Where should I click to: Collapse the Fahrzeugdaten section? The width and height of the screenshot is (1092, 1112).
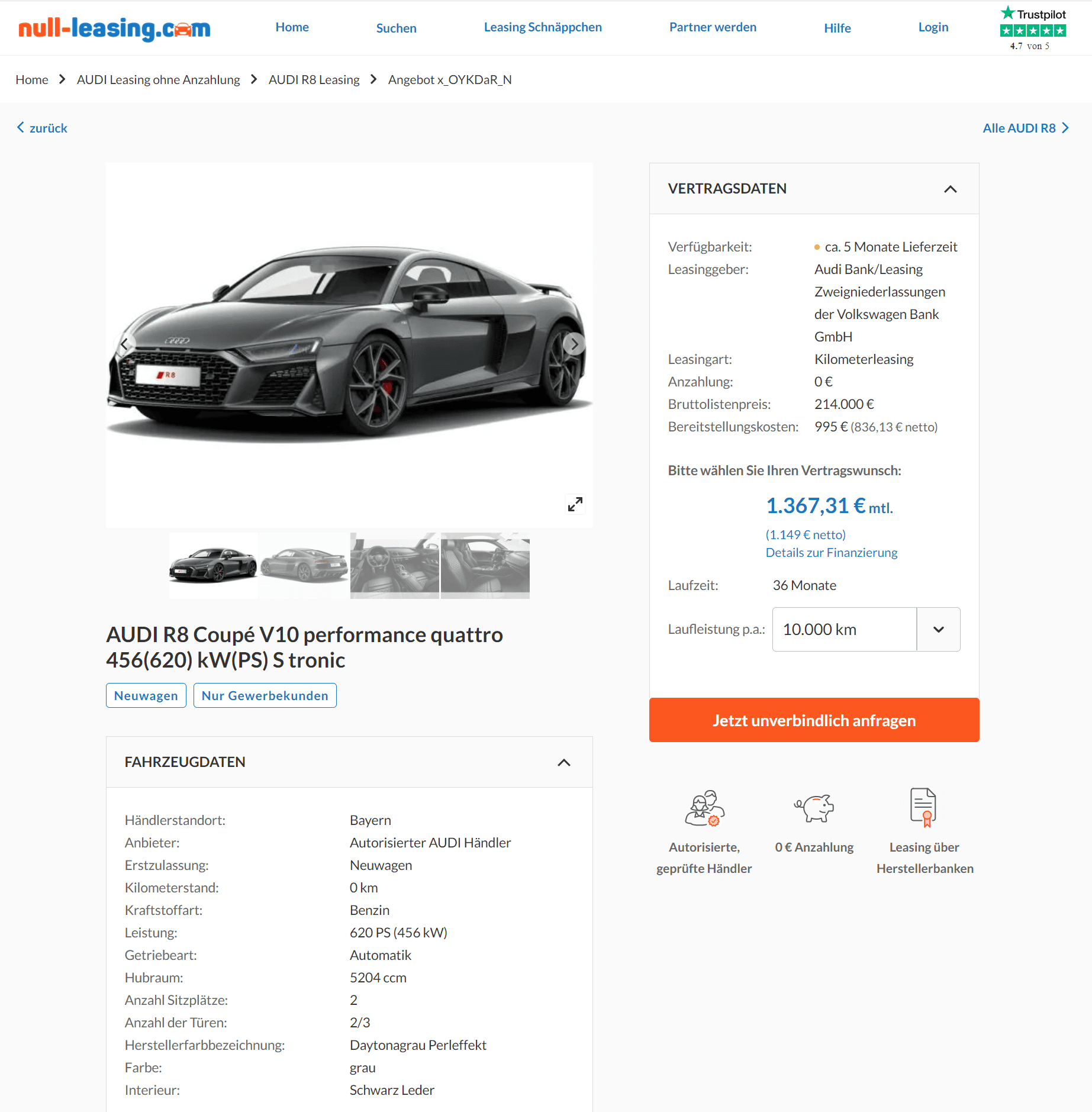point(564,762)
